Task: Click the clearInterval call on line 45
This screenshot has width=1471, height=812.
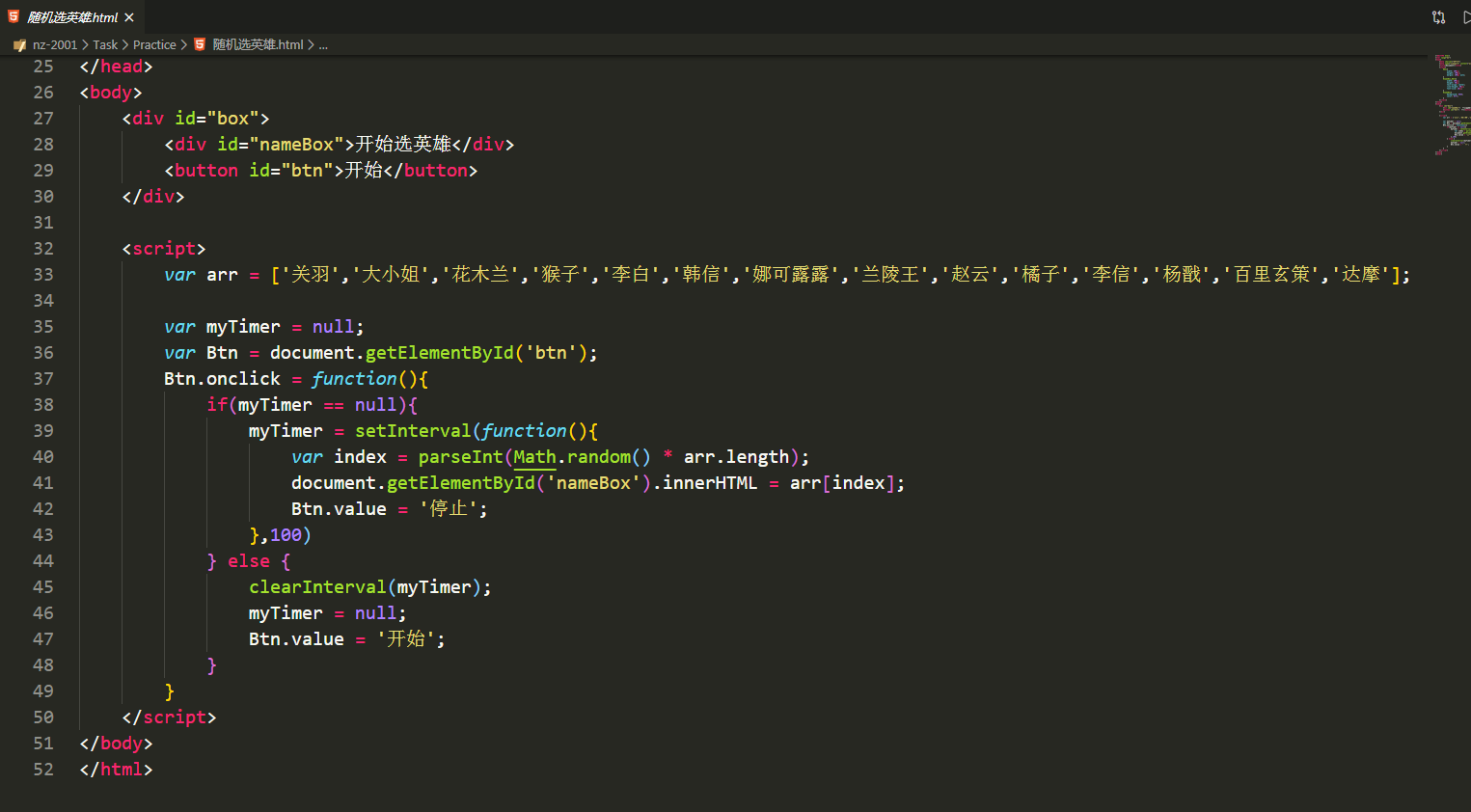Action: [x=317, y=587]
